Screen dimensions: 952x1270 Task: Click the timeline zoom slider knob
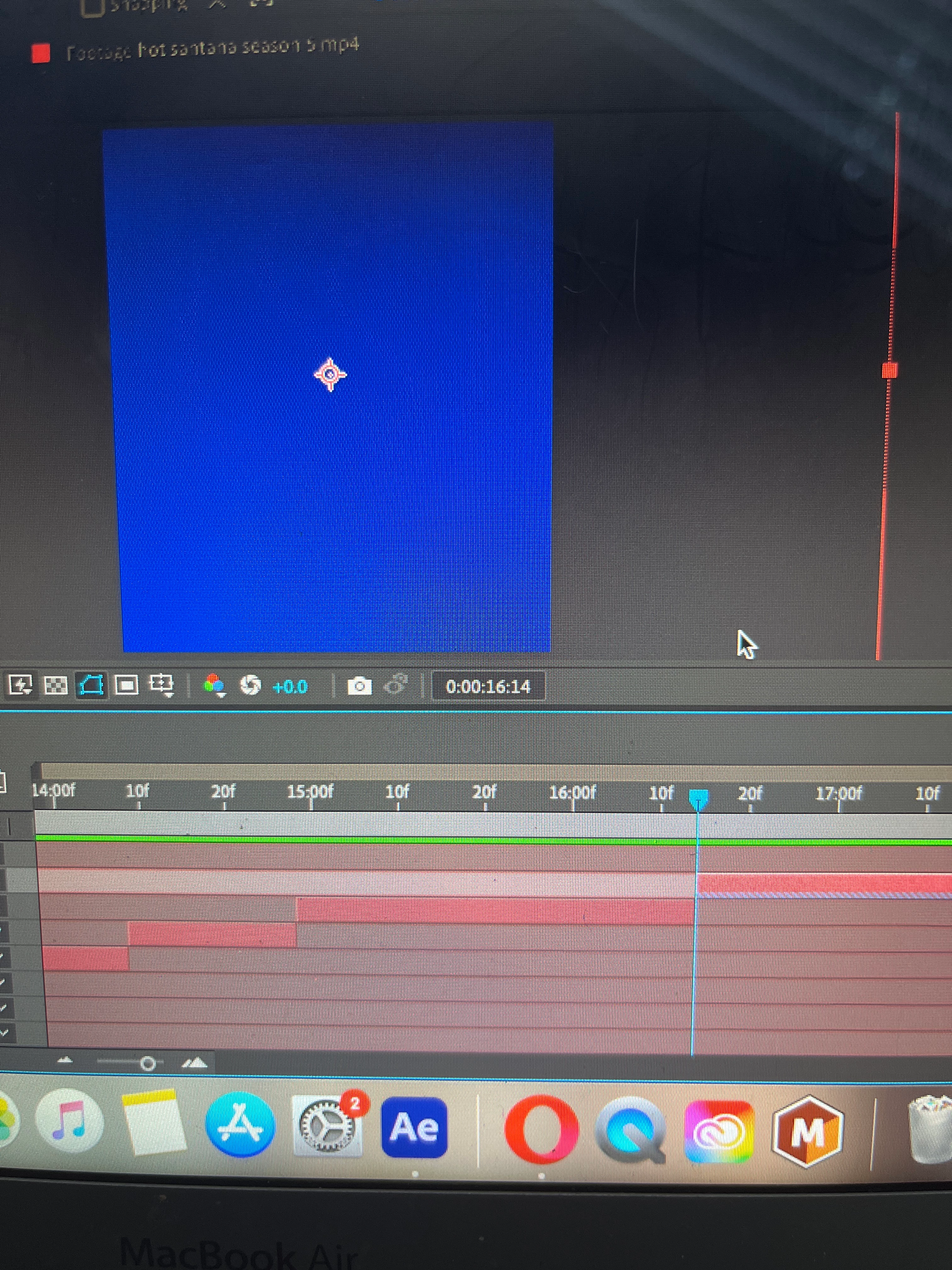147,1064
